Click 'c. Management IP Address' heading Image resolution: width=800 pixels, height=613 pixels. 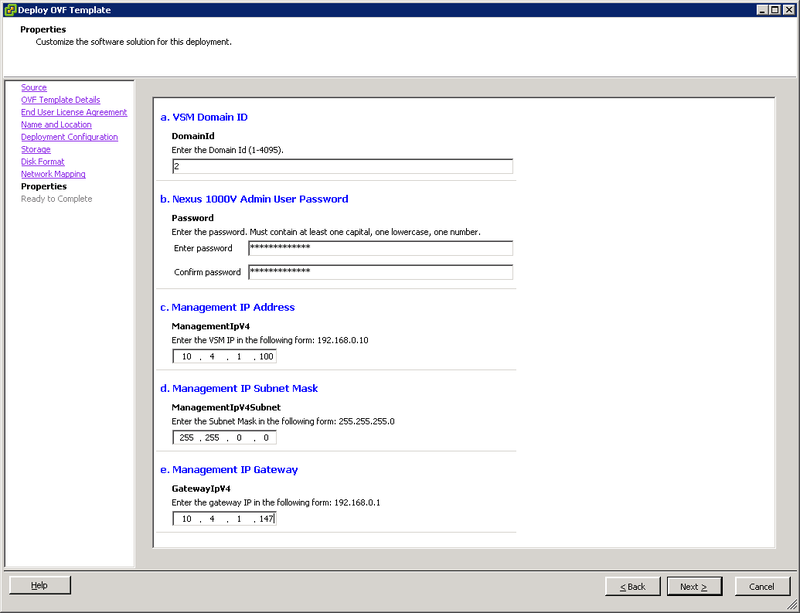(x=228, y=307)
